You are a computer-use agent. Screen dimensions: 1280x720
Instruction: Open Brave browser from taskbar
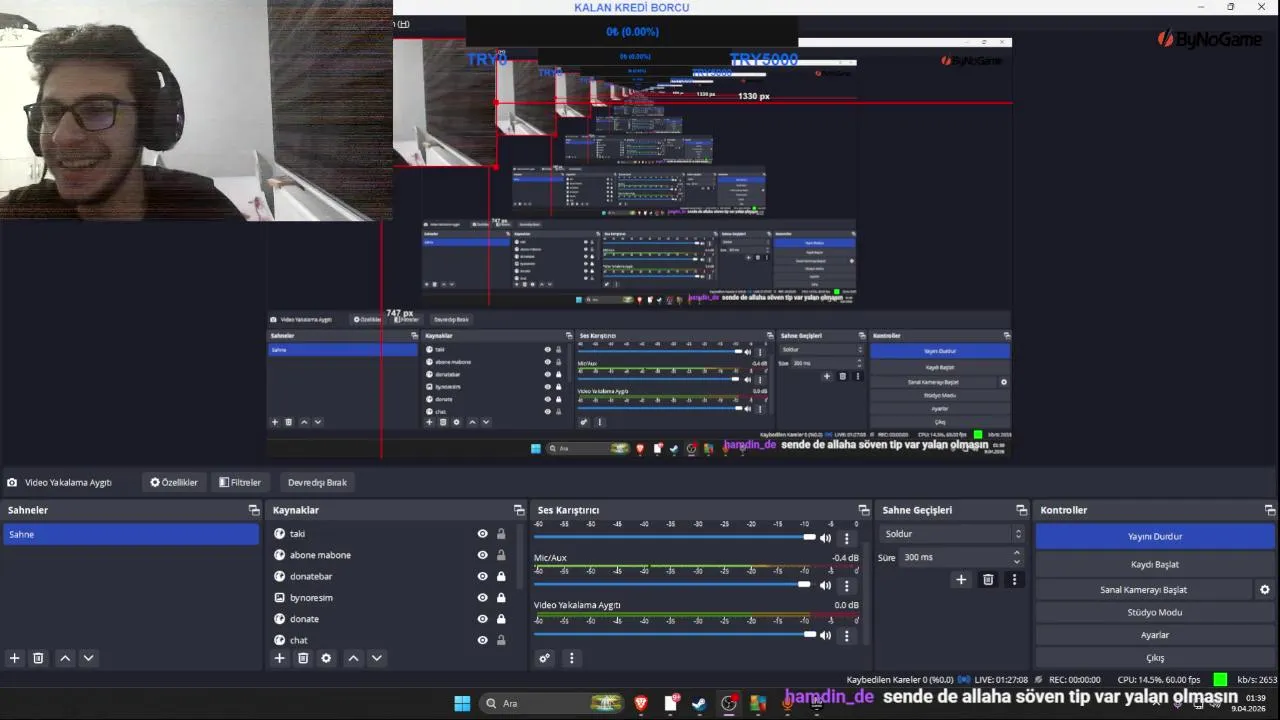tap(641, 703)
